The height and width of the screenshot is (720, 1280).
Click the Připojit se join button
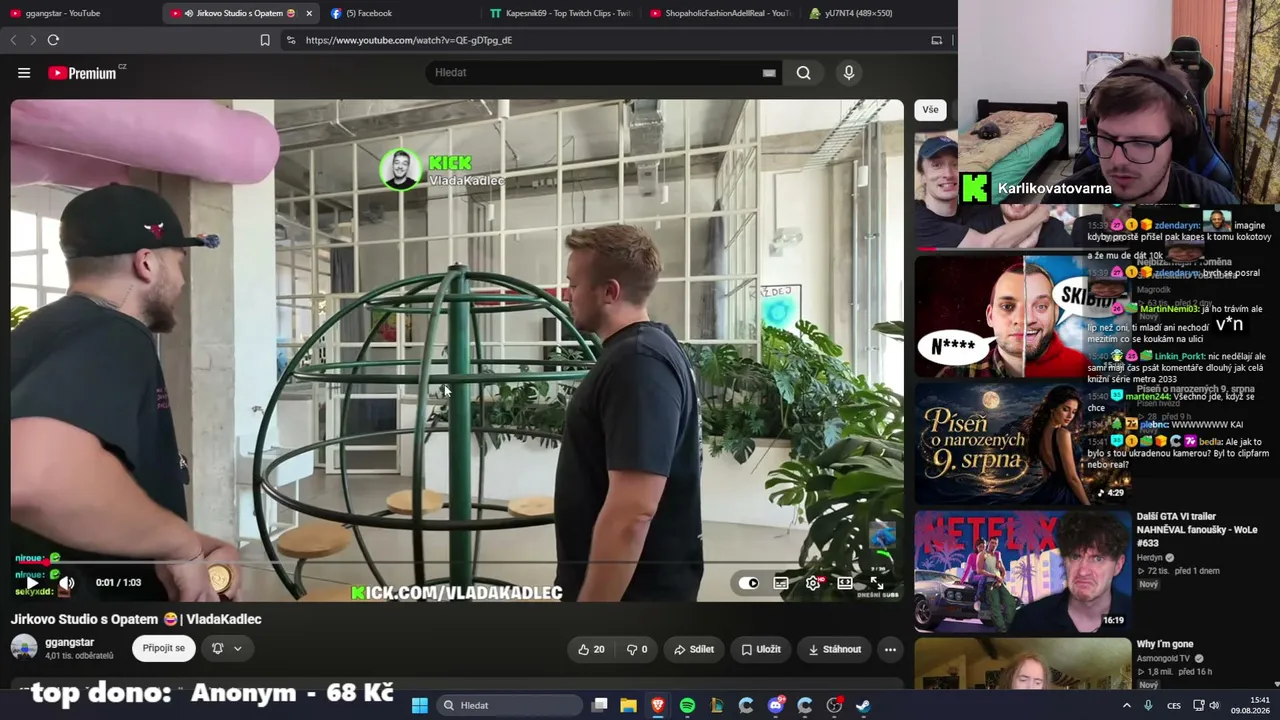(164, 649)
